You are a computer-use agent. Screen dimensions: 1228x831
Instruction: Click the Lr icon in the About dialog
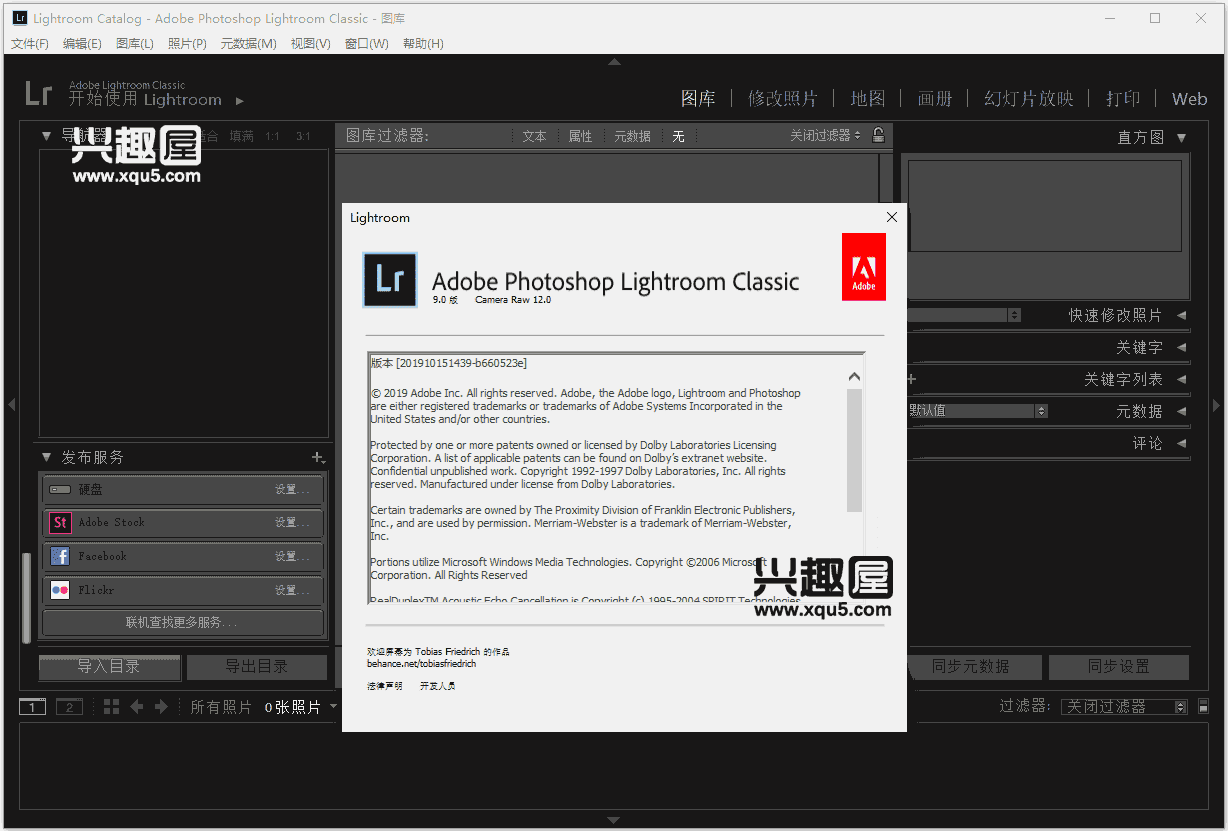pos(390,279)
